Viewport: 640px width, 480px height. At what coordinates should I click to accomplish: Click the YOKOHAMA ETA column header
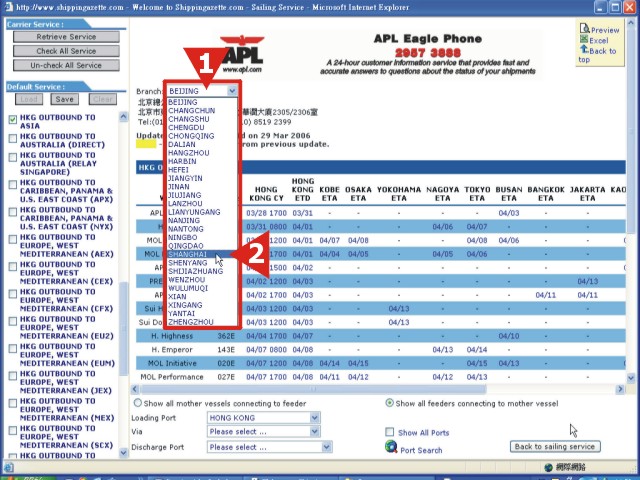[399, 194]
